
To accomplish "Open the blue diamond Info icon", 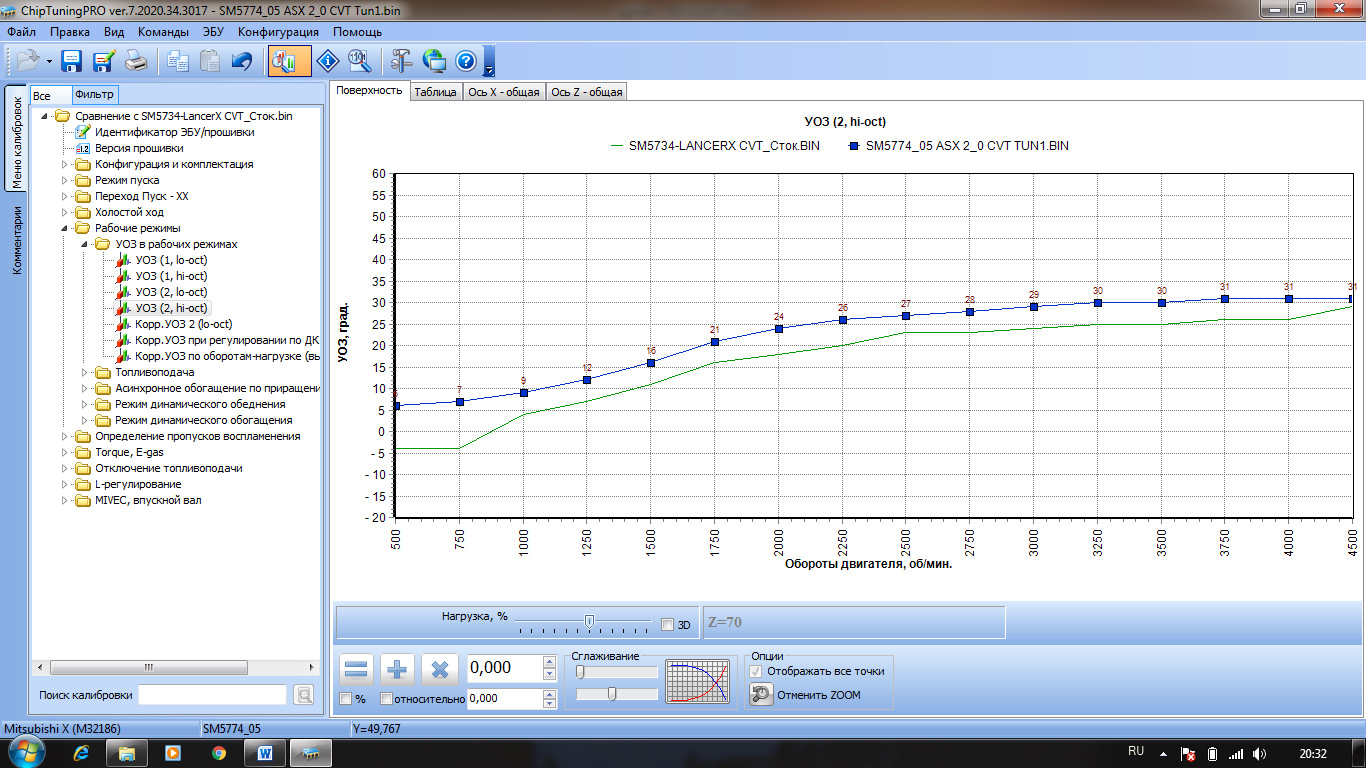I will 328,62.
